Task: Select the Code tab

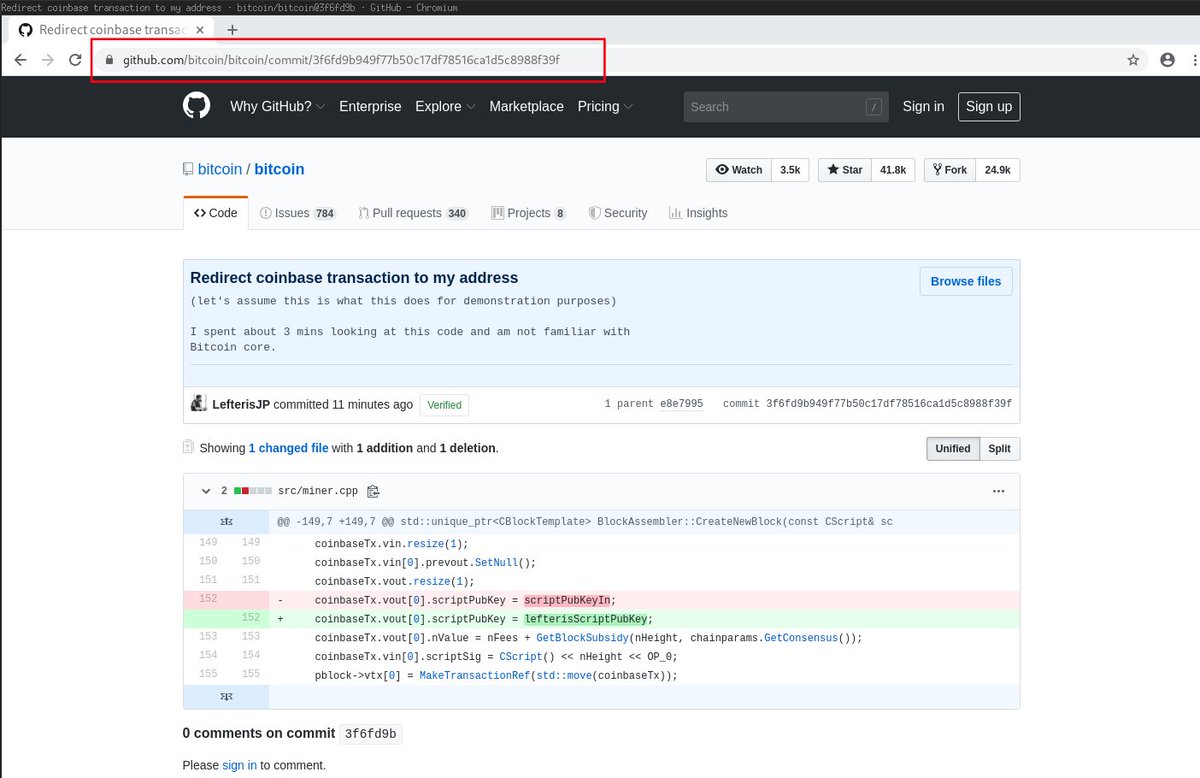Action: 216,213
